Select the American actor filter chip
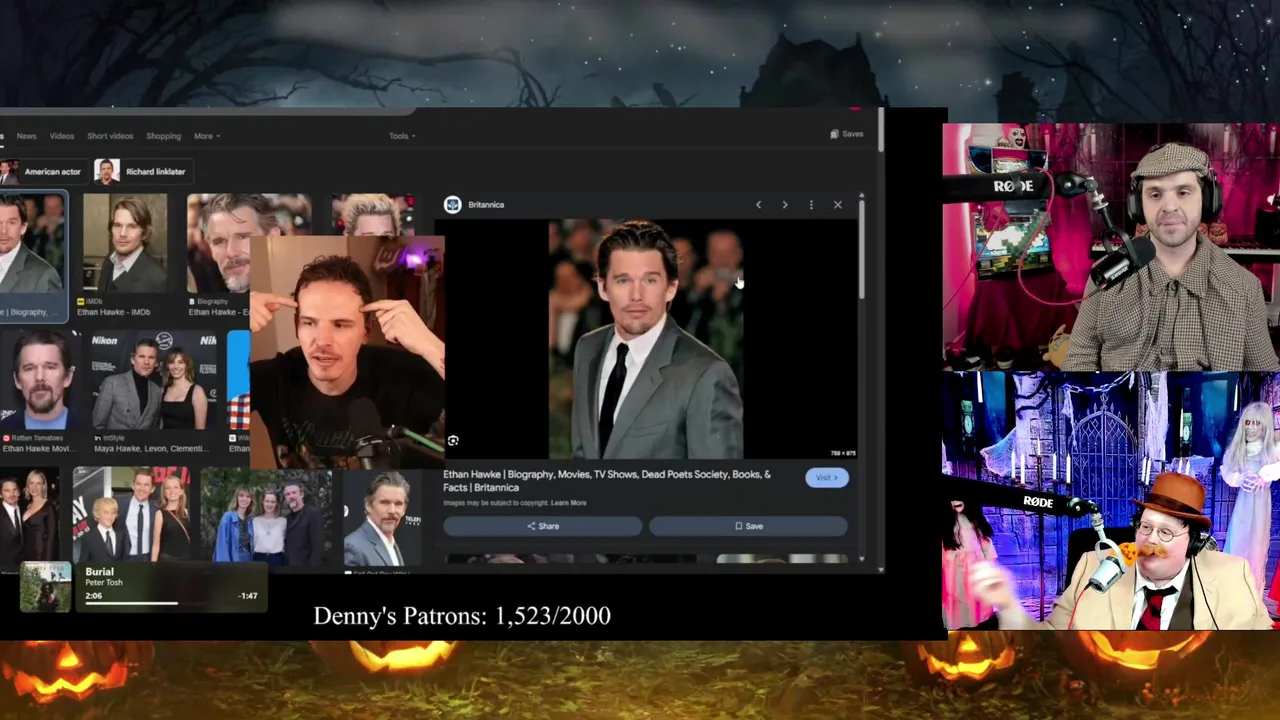Viewport: 1280px width, 720px height. coord(42,171)
